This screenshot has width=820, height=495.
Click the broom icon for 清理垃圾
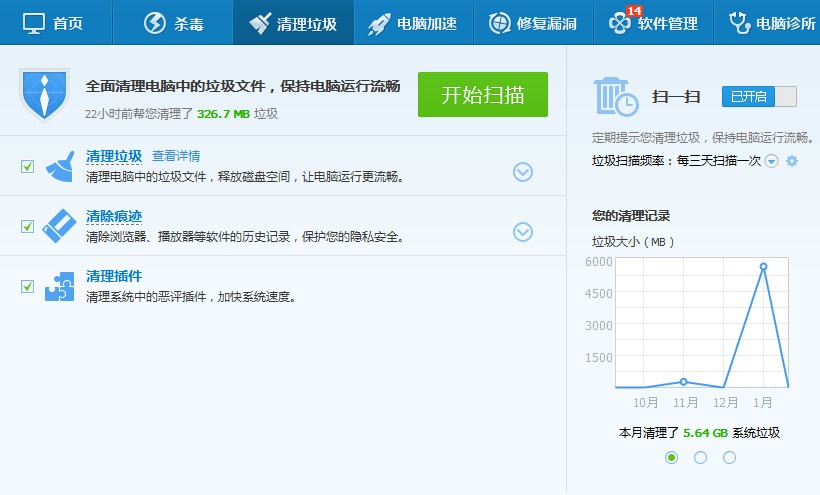click(60, 167)
